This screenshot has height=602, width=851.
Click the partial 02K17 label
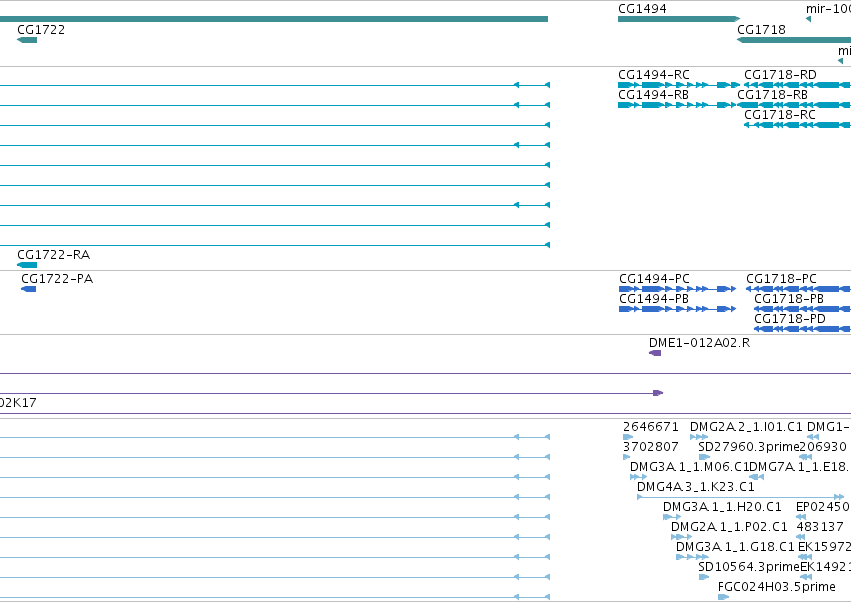click(x=18, y=403)
